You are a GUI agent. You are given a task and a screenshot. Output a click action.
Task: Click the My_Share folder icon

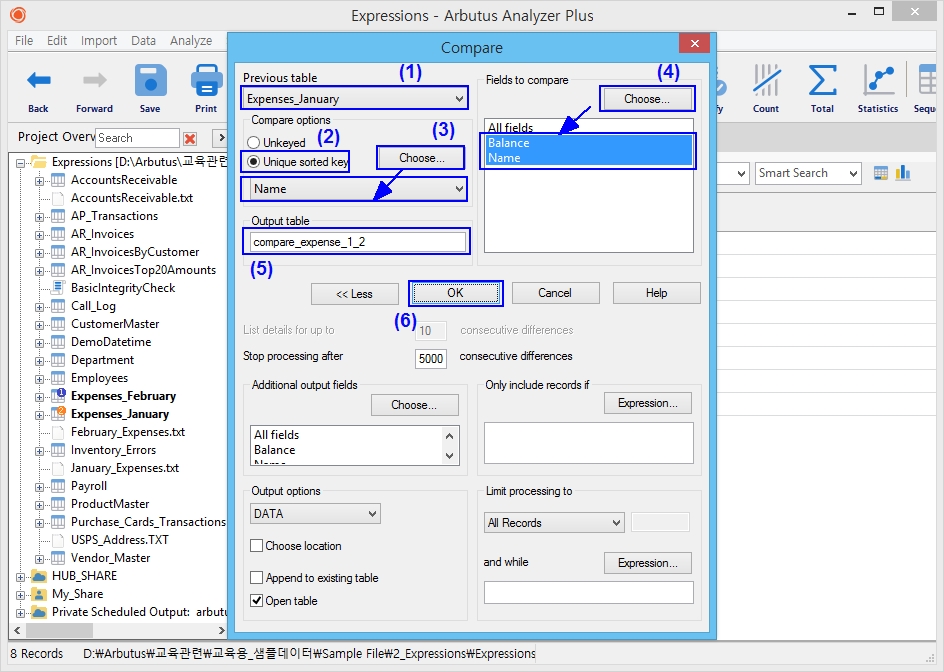(39, 594)
